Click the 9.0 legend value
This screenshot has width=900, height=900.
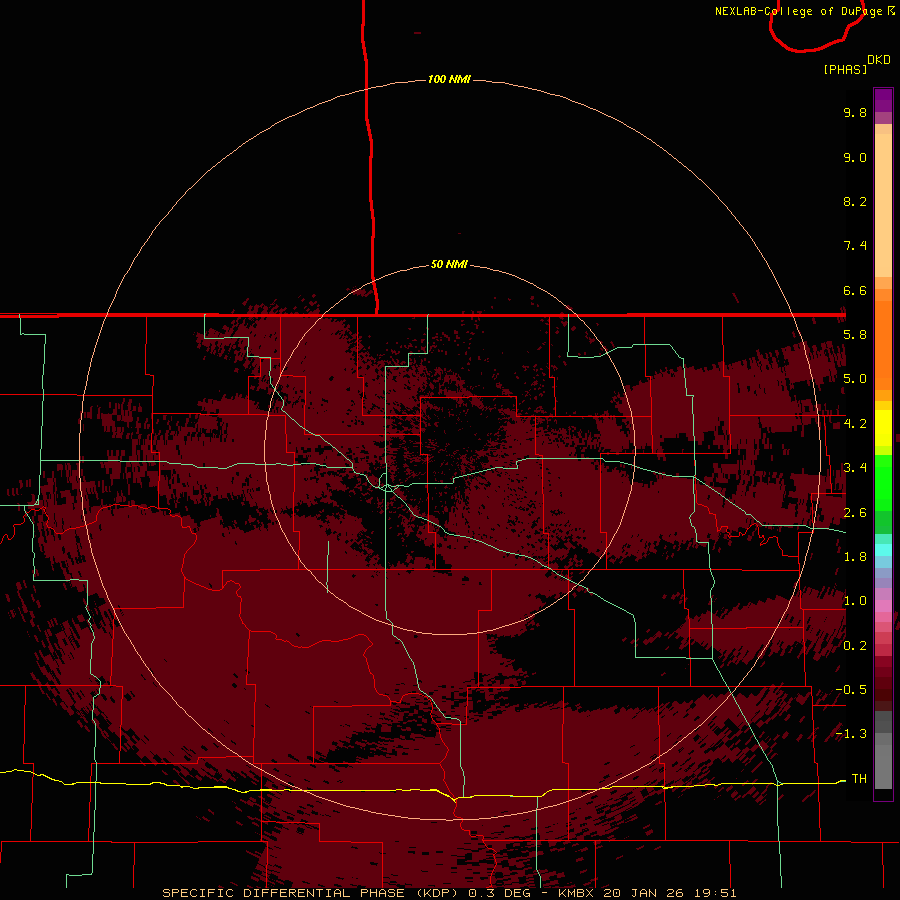point(855,157)
